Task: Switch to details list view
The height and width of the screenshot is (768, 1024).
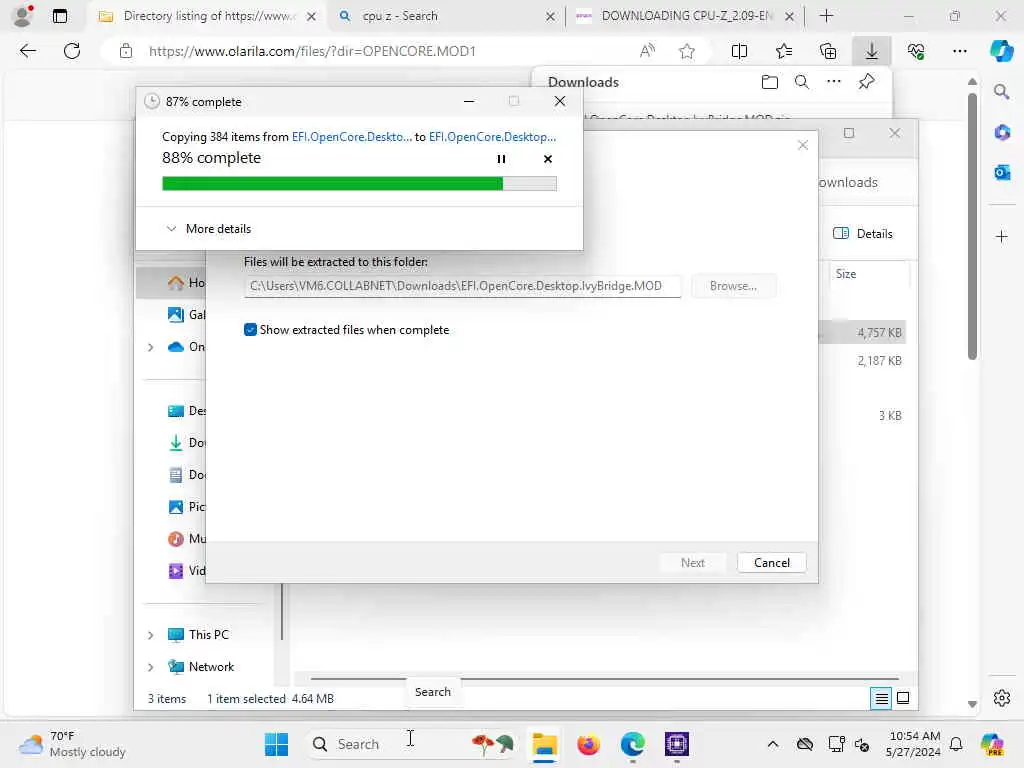Action: pos(881,699)
